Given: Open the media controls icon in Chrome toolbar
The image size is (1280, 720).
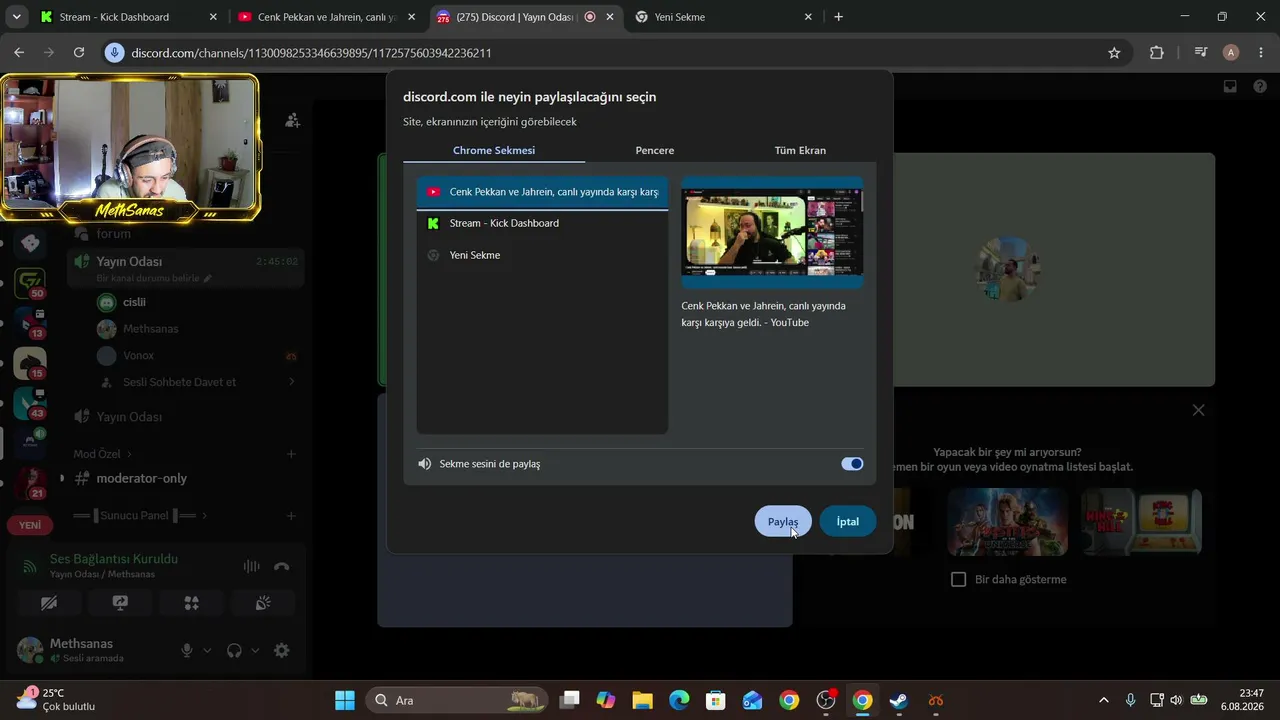Looking at the screenshot, I should 1201,53.
